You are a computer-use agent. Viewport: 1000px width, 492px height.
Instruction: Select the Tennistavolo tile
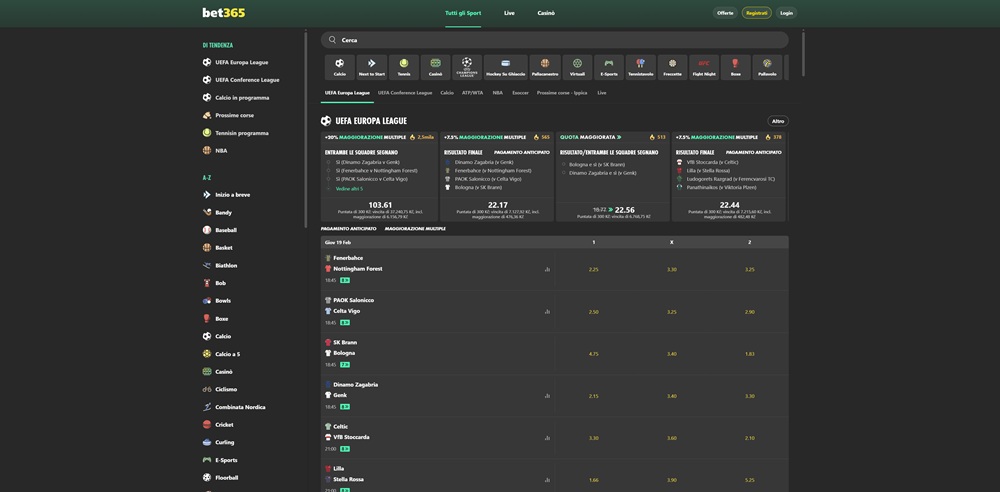pos(641,67)
